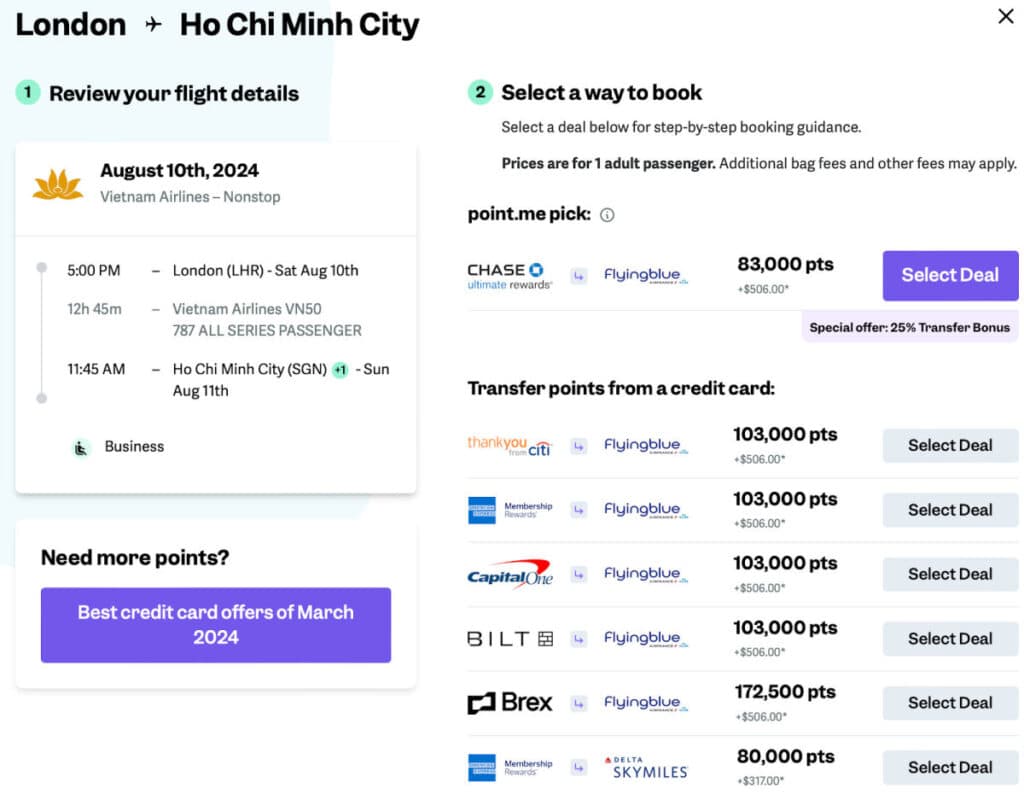Viewport: 1024px width, 794px height.
Task: Close the flight booking dialog
Action: 1005,17
